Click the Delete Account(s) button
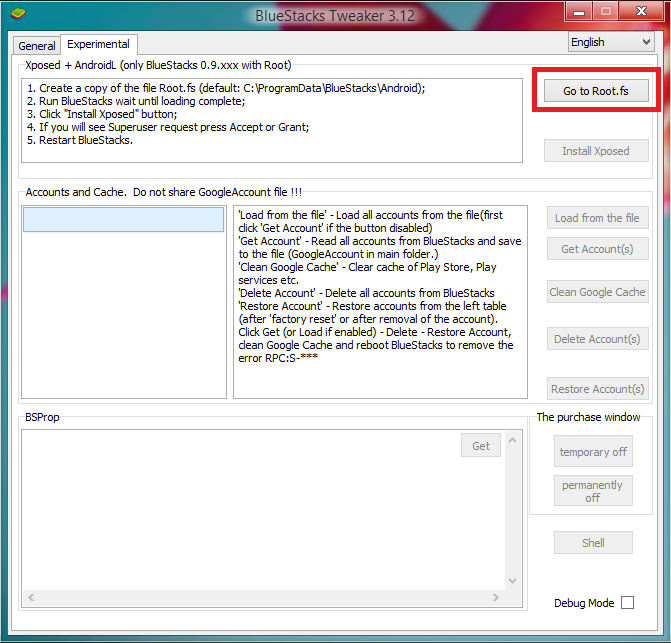This screenshot has width=671, height=643. [597, 339]
